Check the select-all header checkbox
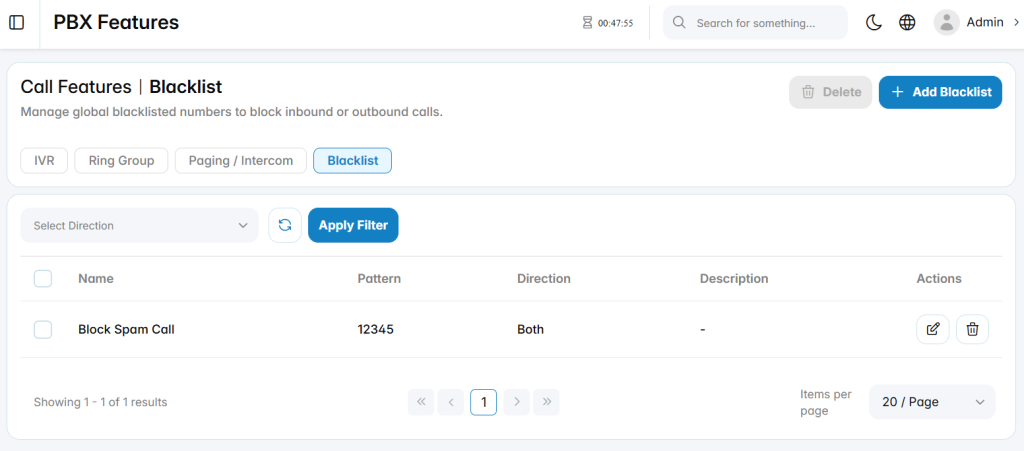Image resolution: width=1024 pixels, height=451 pixels. 42,279
